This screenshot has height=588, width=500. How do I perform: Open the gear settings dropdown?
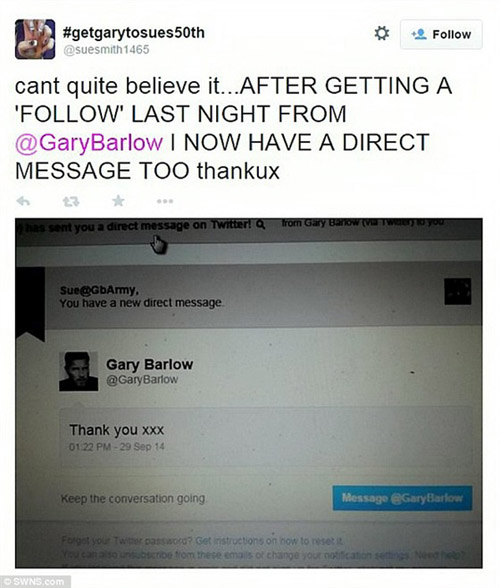click(x=382, y=33)
